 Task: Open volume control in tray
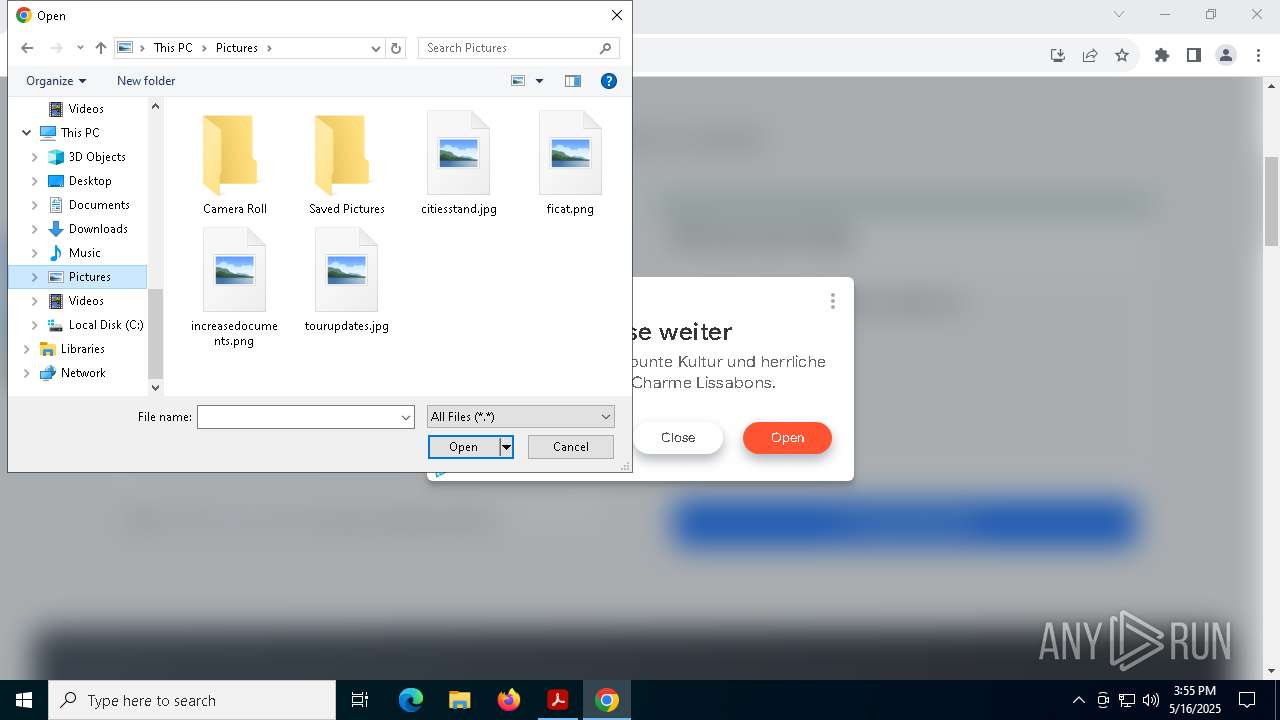coord(1151,700)
